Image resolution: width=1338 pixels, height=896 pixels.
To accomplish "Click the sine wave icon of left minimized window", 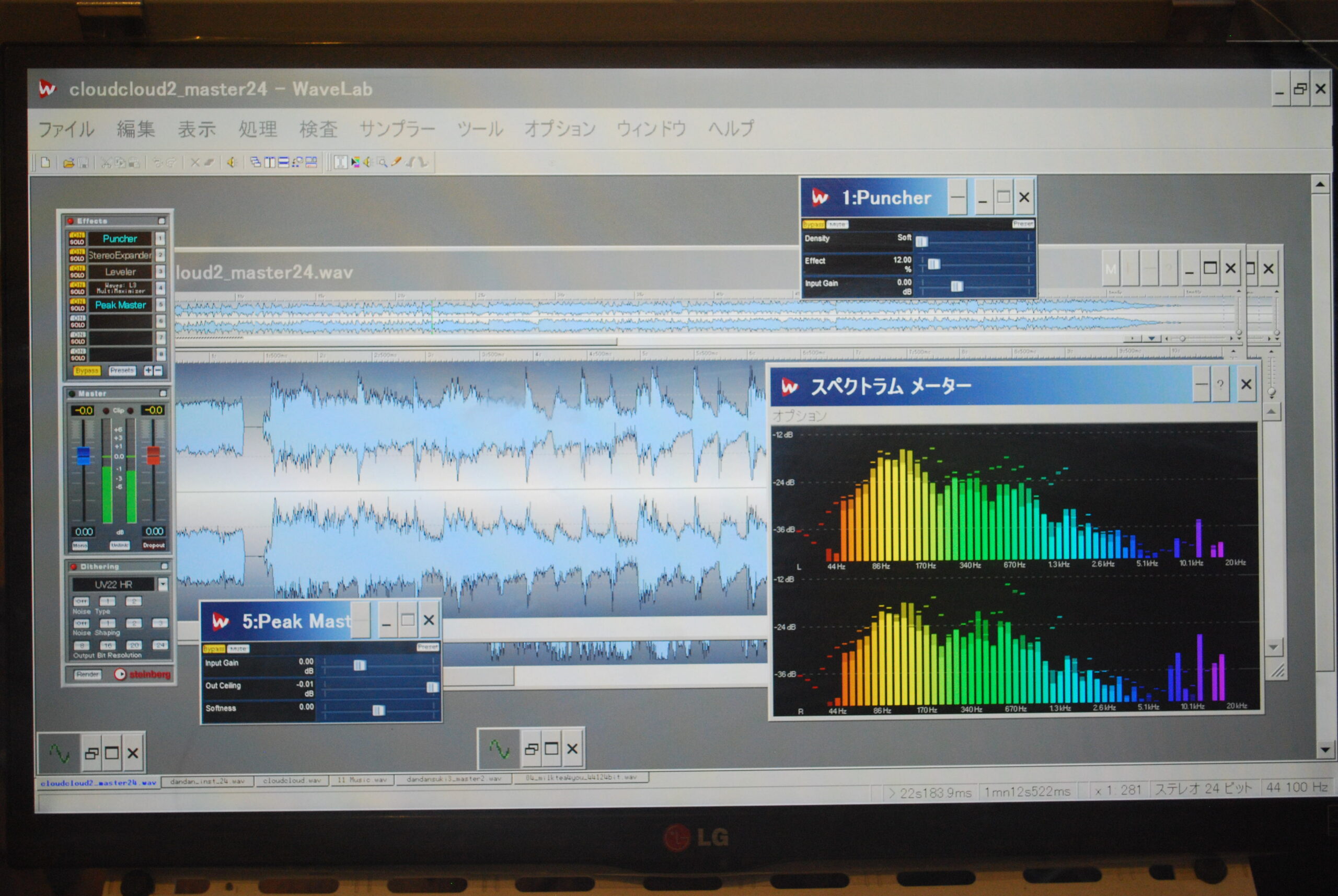I will pos(60,753).
